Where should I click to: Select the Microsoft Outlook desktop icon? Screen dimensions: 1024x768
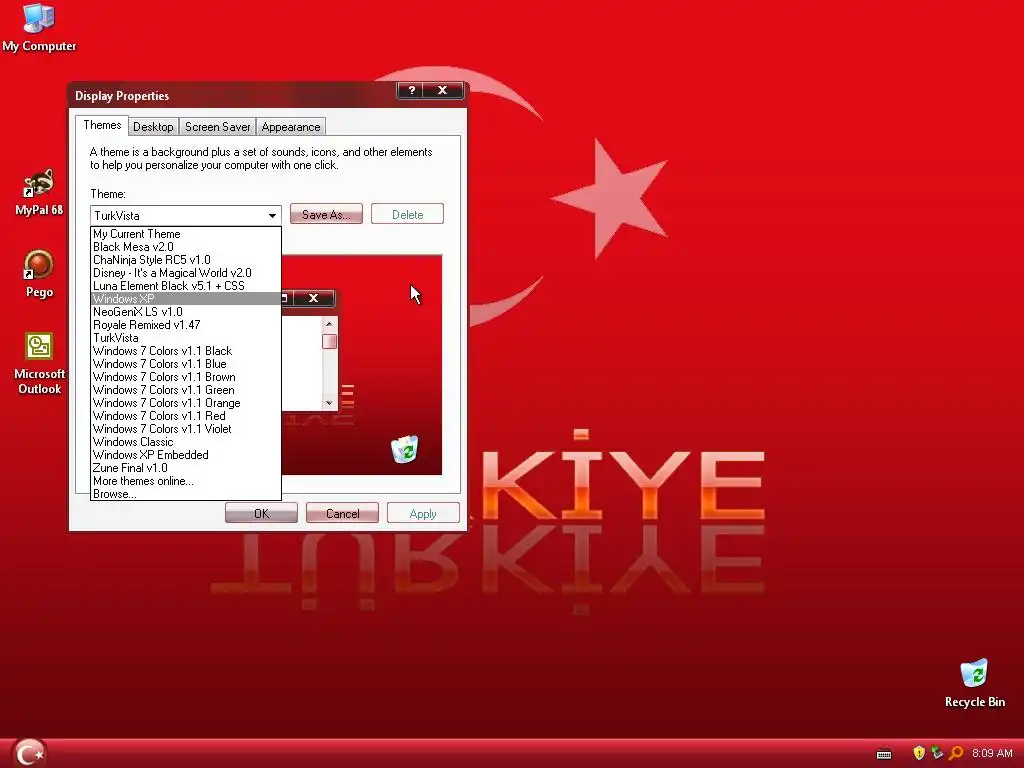(39, 363)
